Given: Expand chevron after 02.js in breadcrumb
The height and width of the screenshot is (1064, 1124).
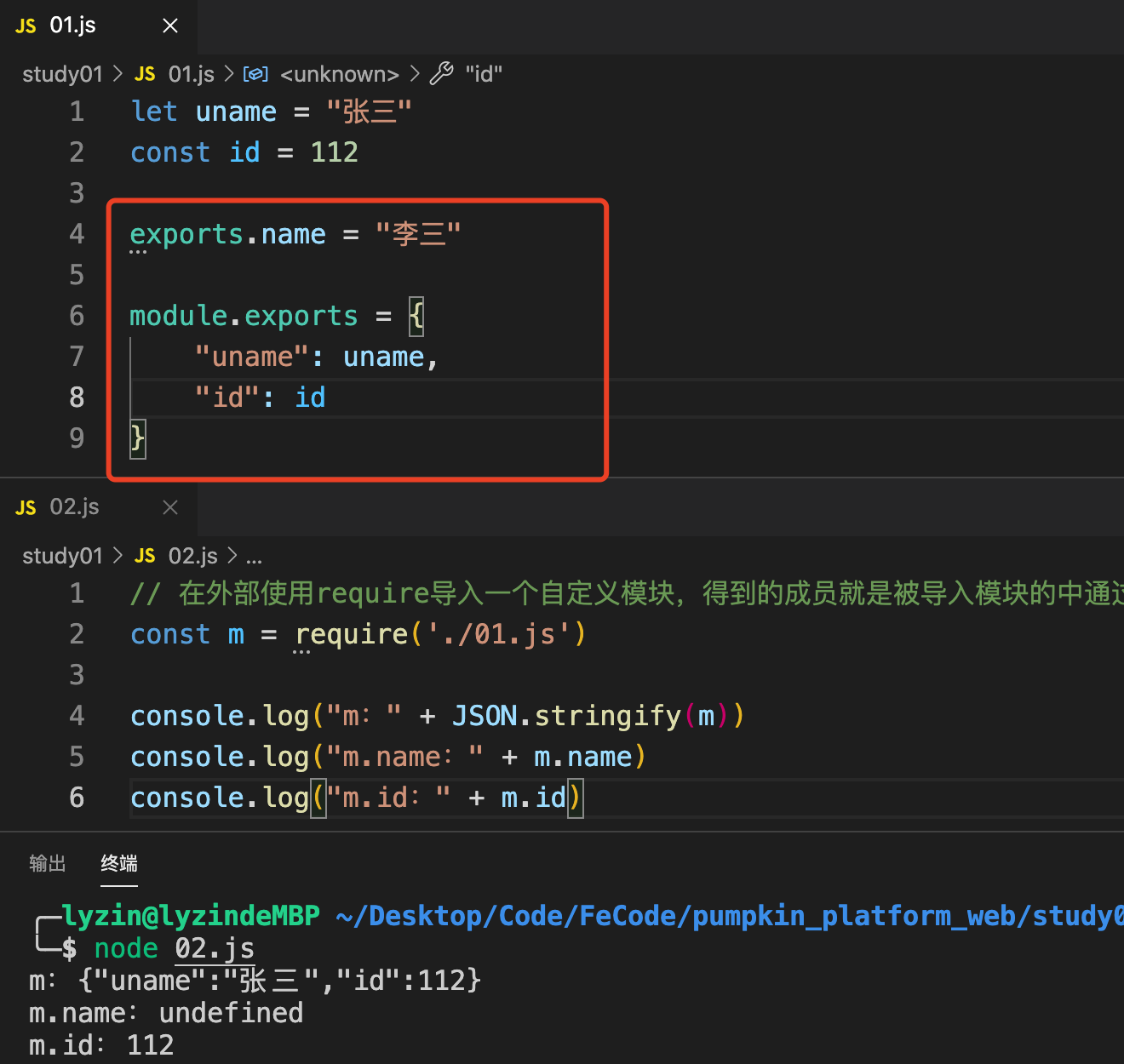Looking at the screenshot, I should (232, 556).
